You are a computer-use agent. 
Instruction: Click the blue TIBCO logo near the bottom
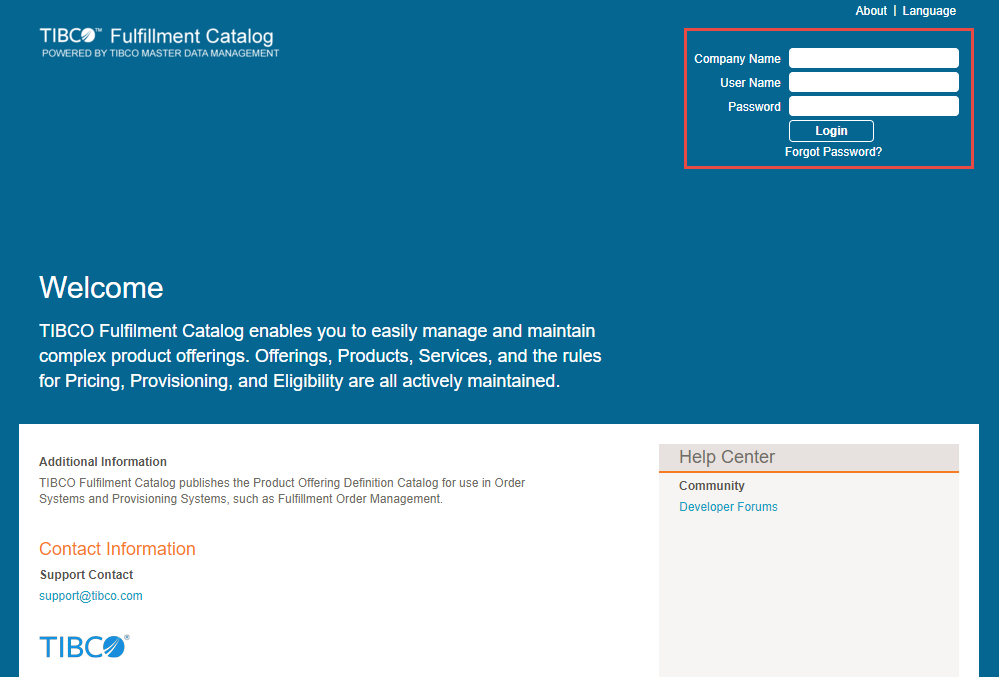click(x=84, y=646)
